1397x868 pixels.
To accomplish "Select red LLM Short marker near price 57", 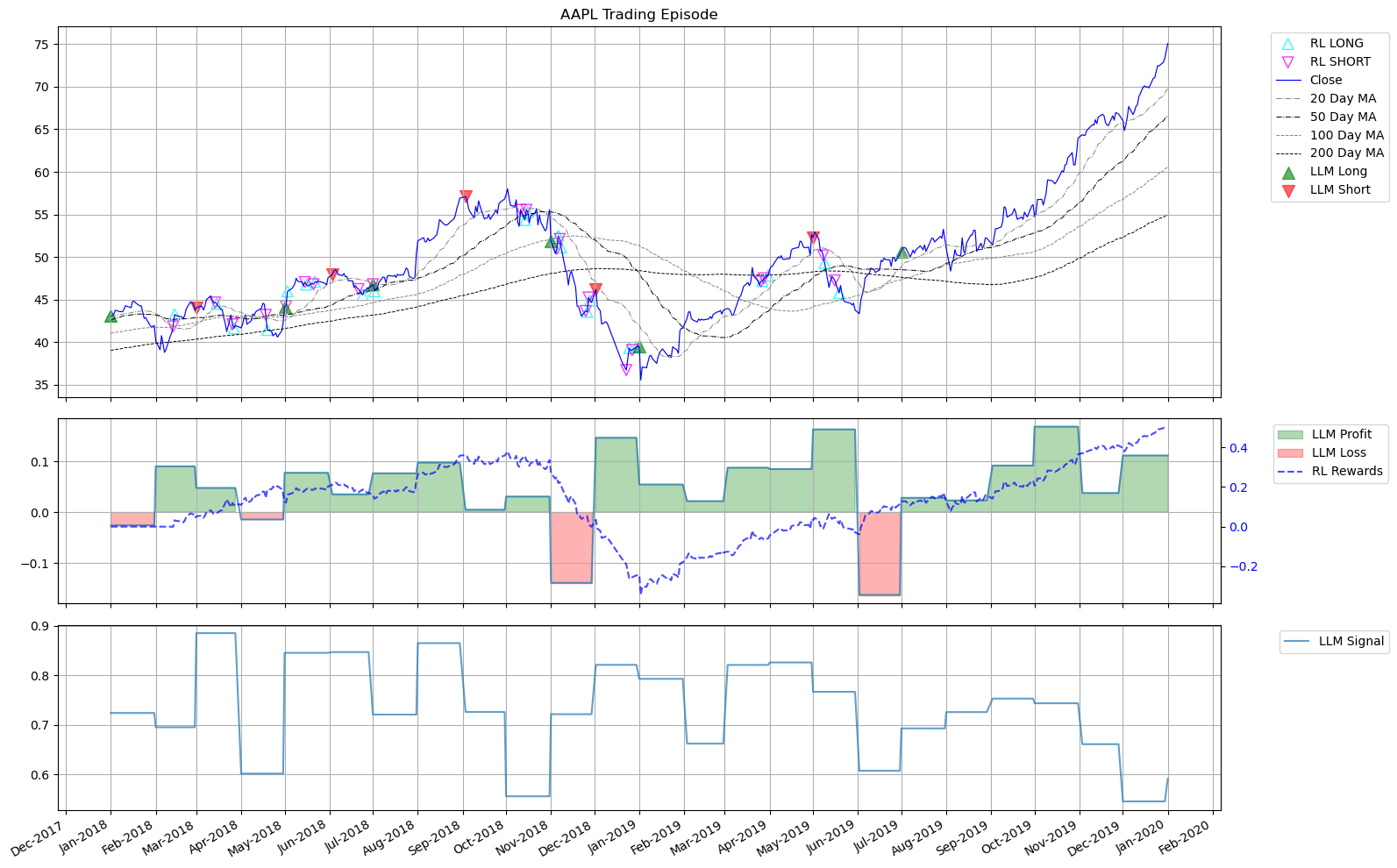I will (x=466, y=196).
